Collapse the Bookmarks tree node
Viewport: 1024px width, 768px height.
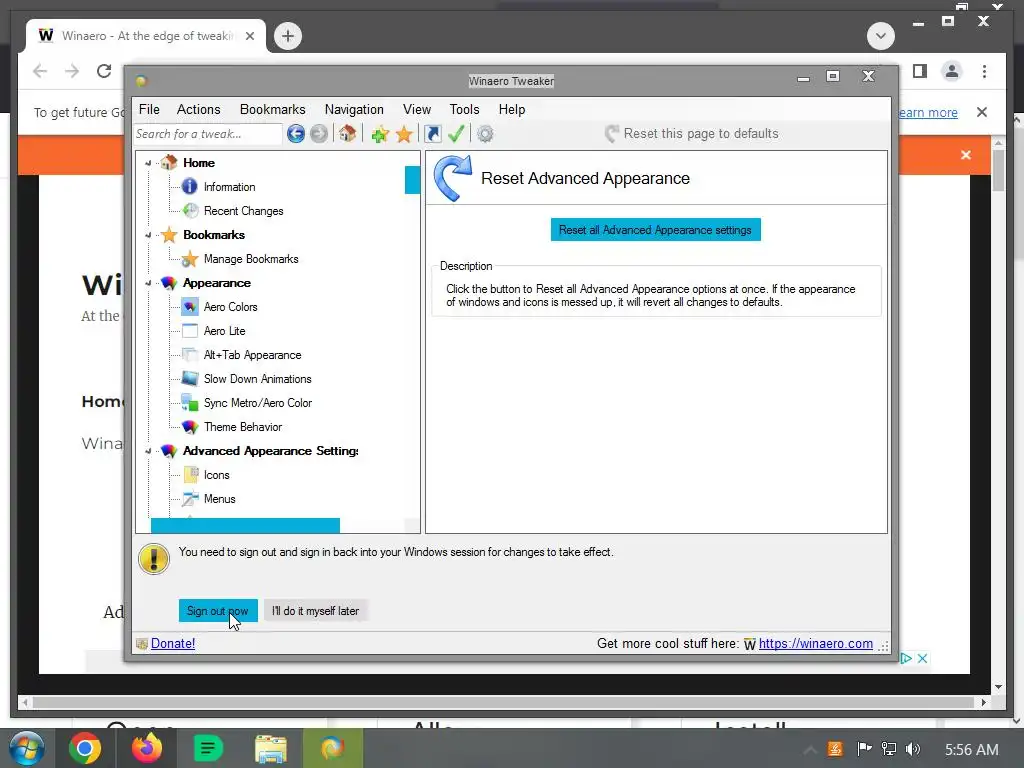[148, 235]
